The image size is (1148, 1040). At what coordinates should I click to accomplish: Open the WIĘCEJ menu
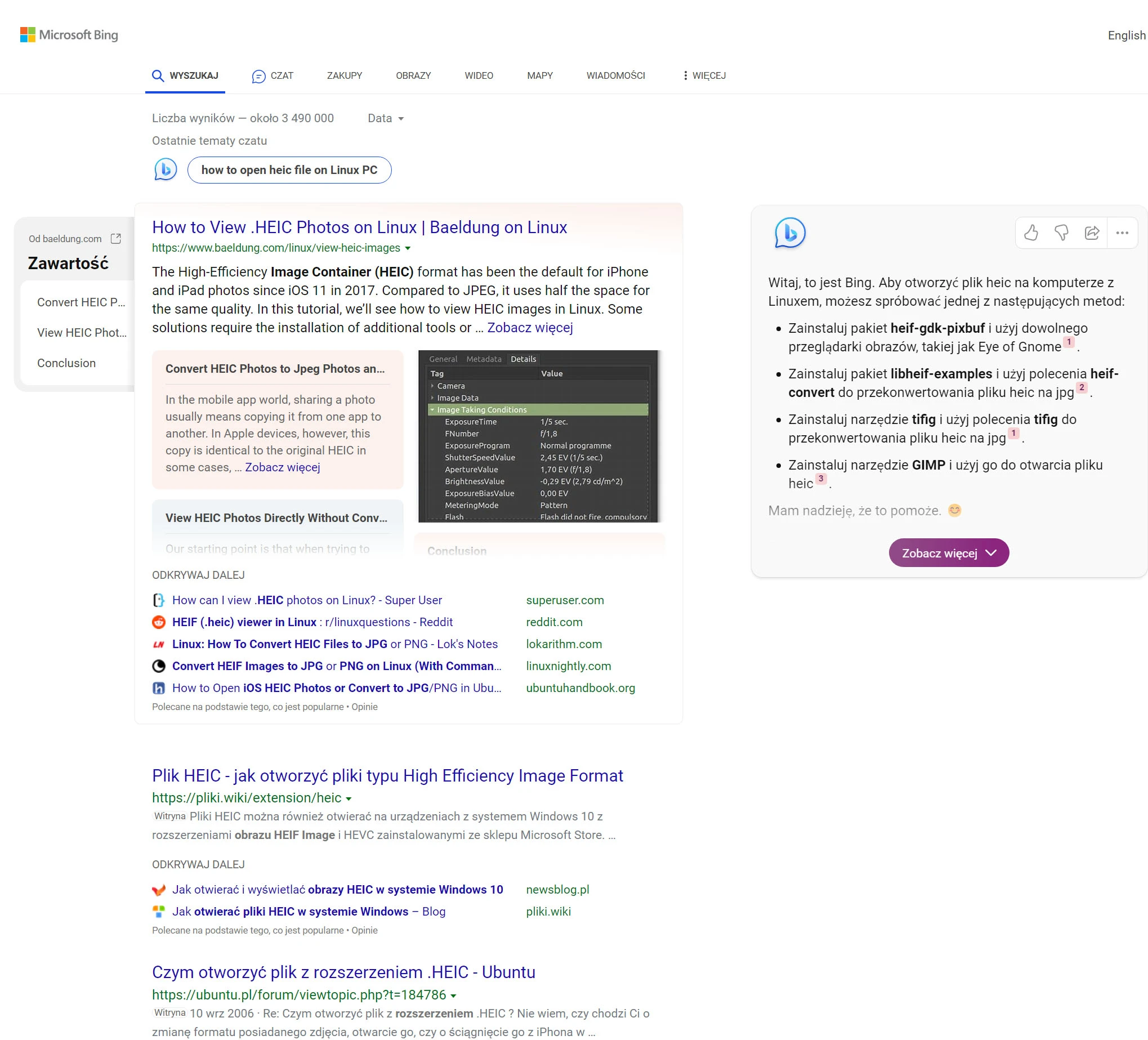click(704, 76)
